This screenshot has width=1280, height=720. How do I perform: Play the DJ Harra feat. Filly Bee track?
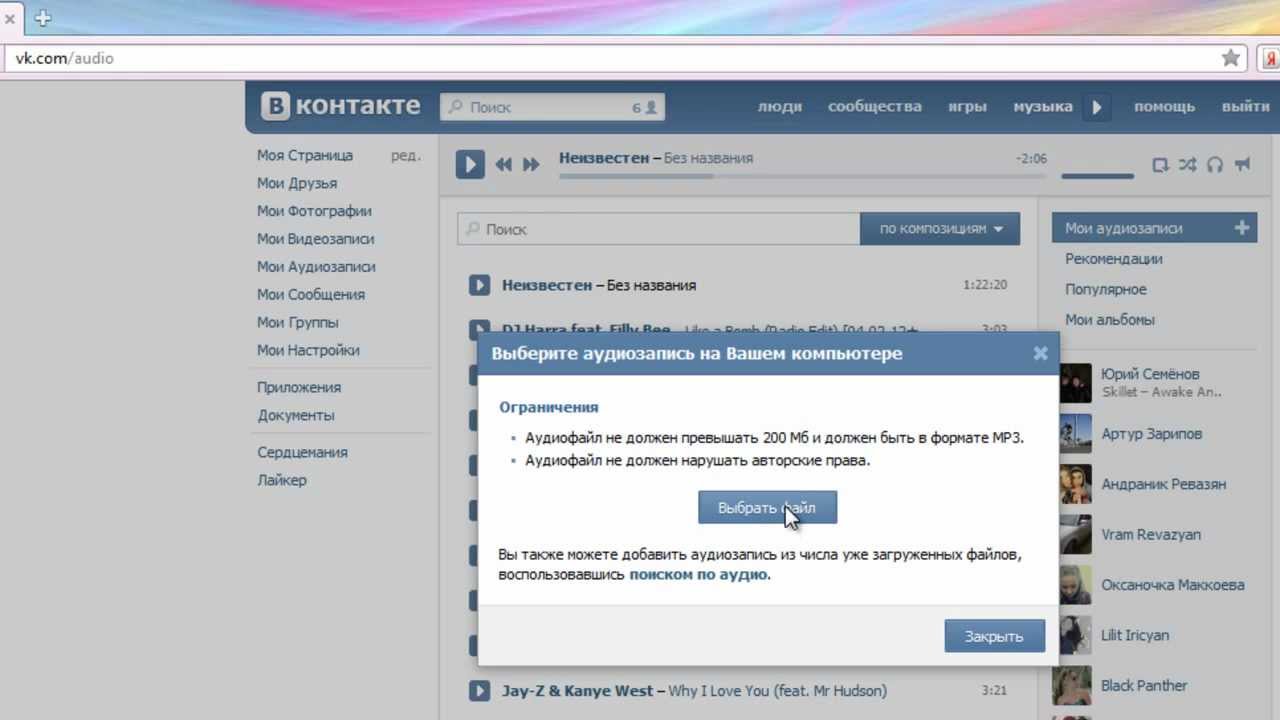pos(479,327)
